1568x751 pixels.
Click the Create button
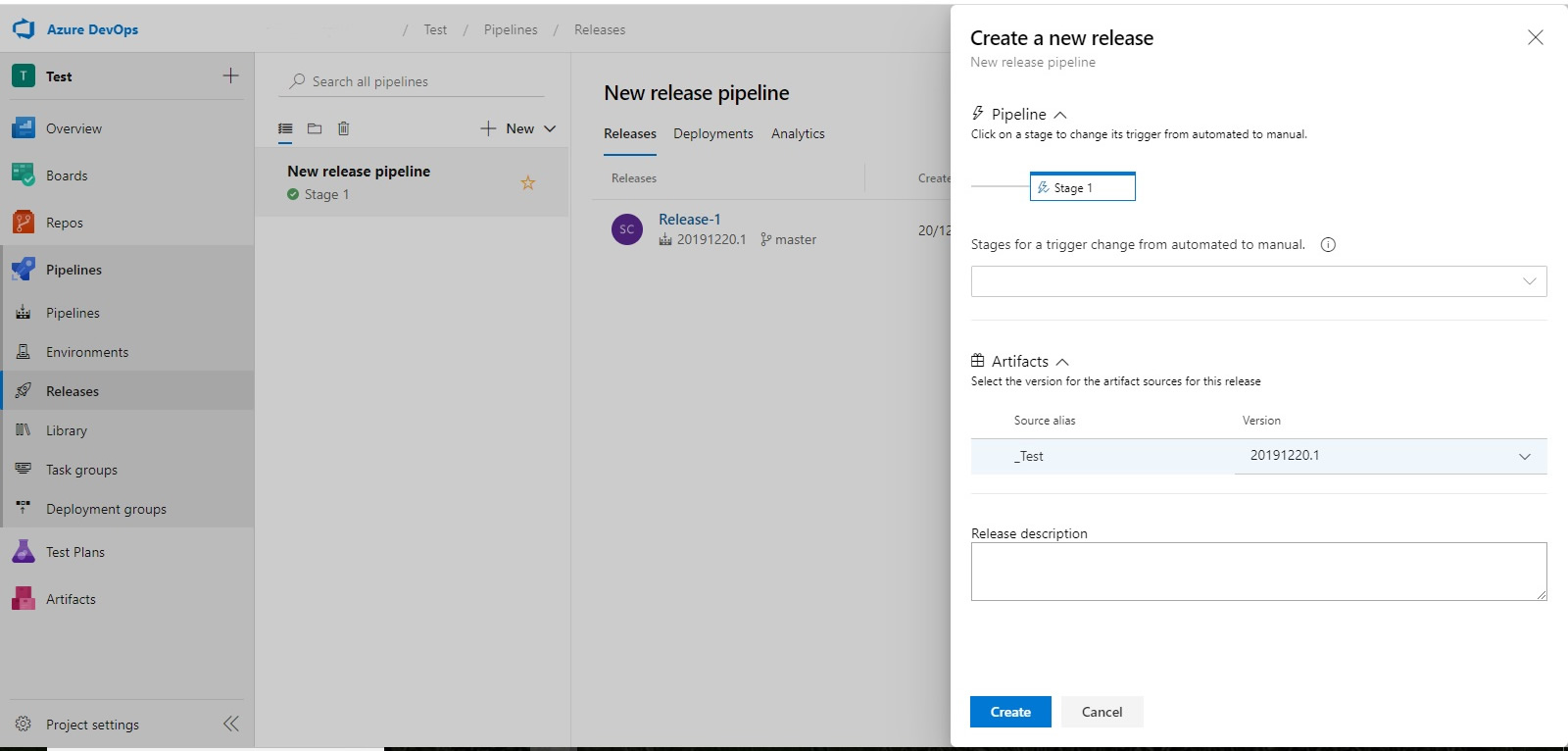(1010, 712)
